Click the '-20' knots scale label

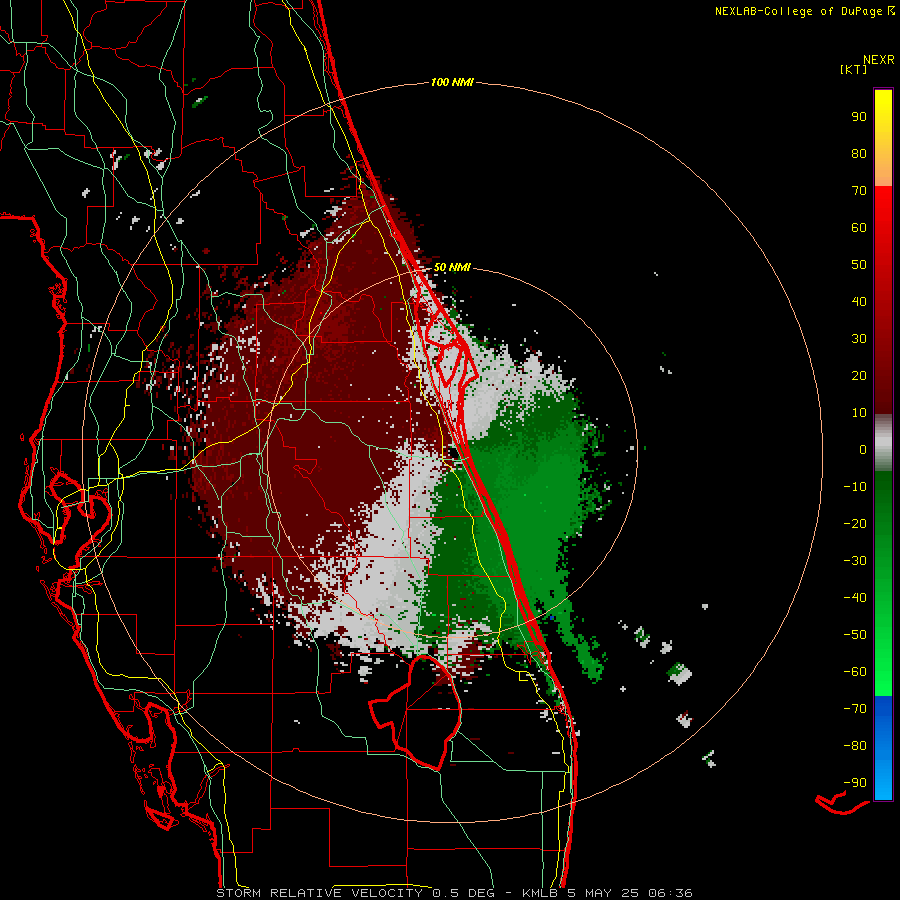(855, 523)
